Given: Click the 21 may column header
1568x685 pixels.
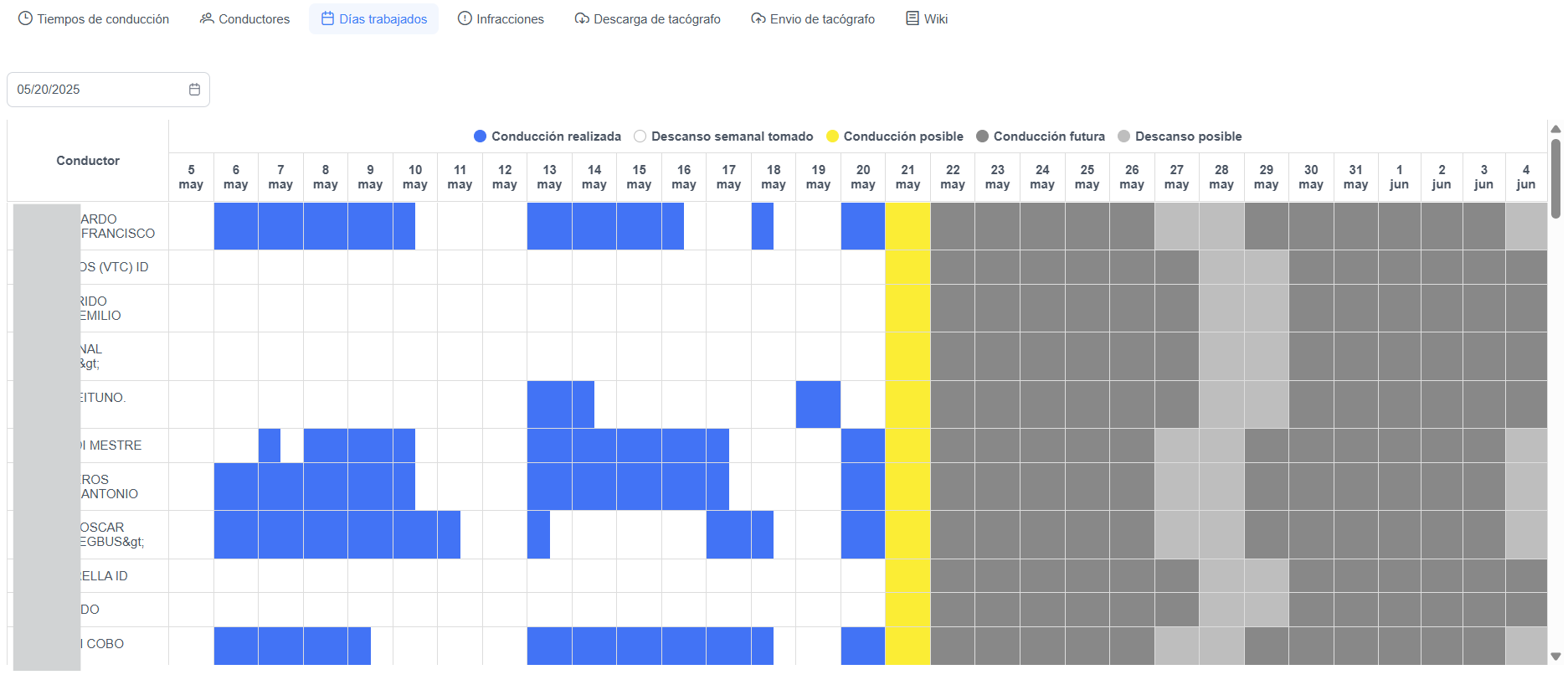Looking at the screenshot, I should pos(907,177).
